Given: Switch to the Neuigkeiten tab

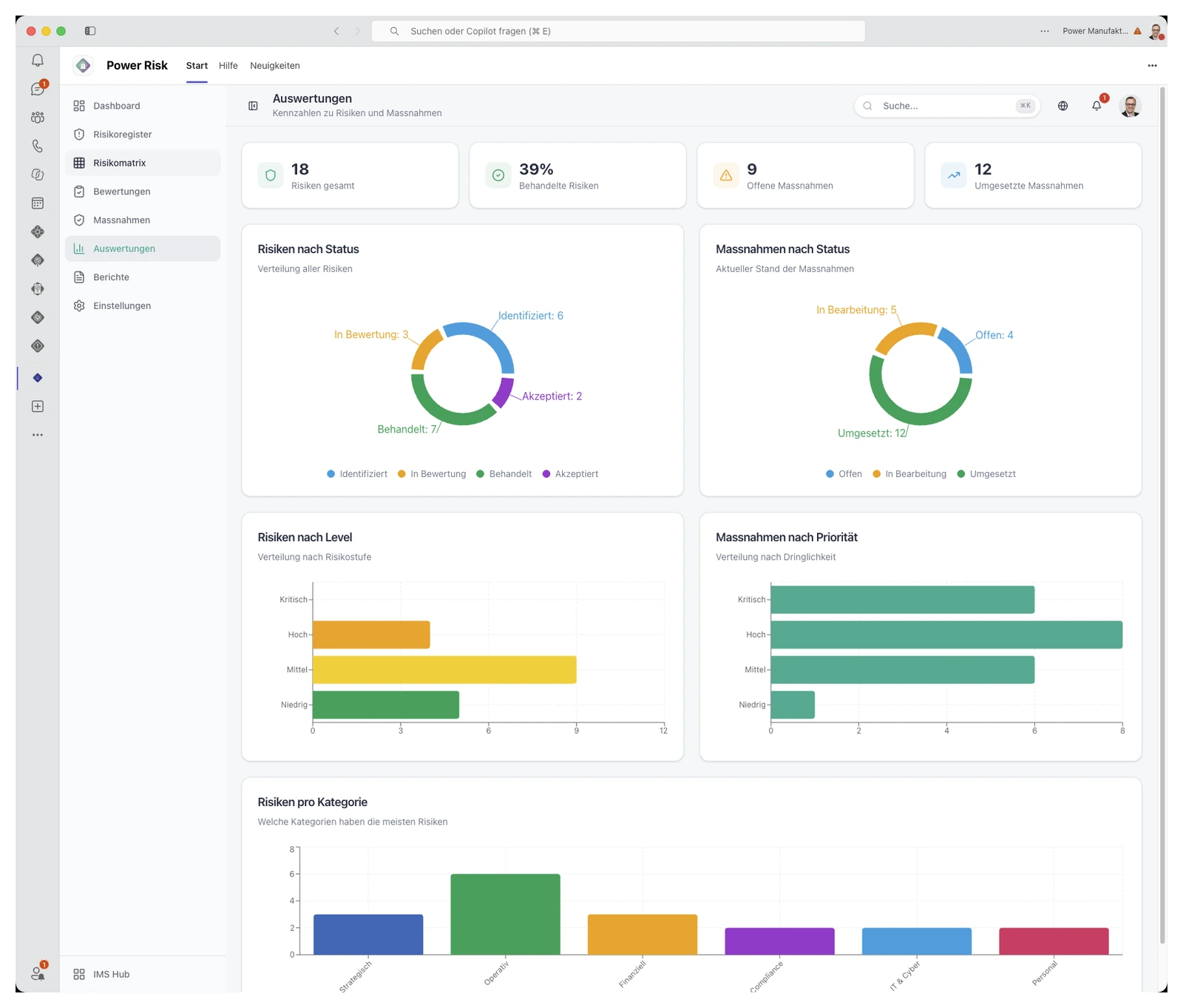Looking at the screenshot, I should (x=275, y=66).
